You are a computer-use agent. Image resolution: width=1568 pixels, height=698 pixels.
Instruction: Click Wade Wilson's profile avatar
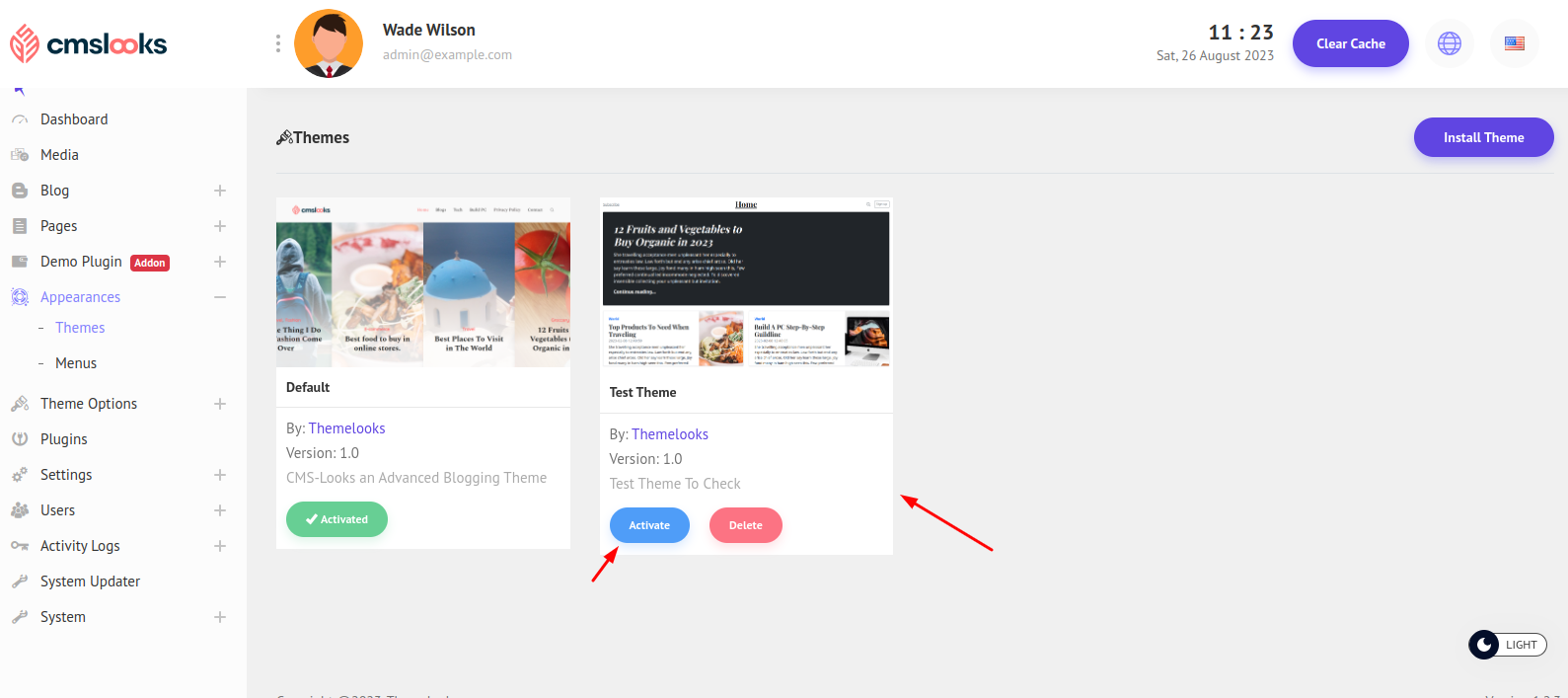click(329, 43)
